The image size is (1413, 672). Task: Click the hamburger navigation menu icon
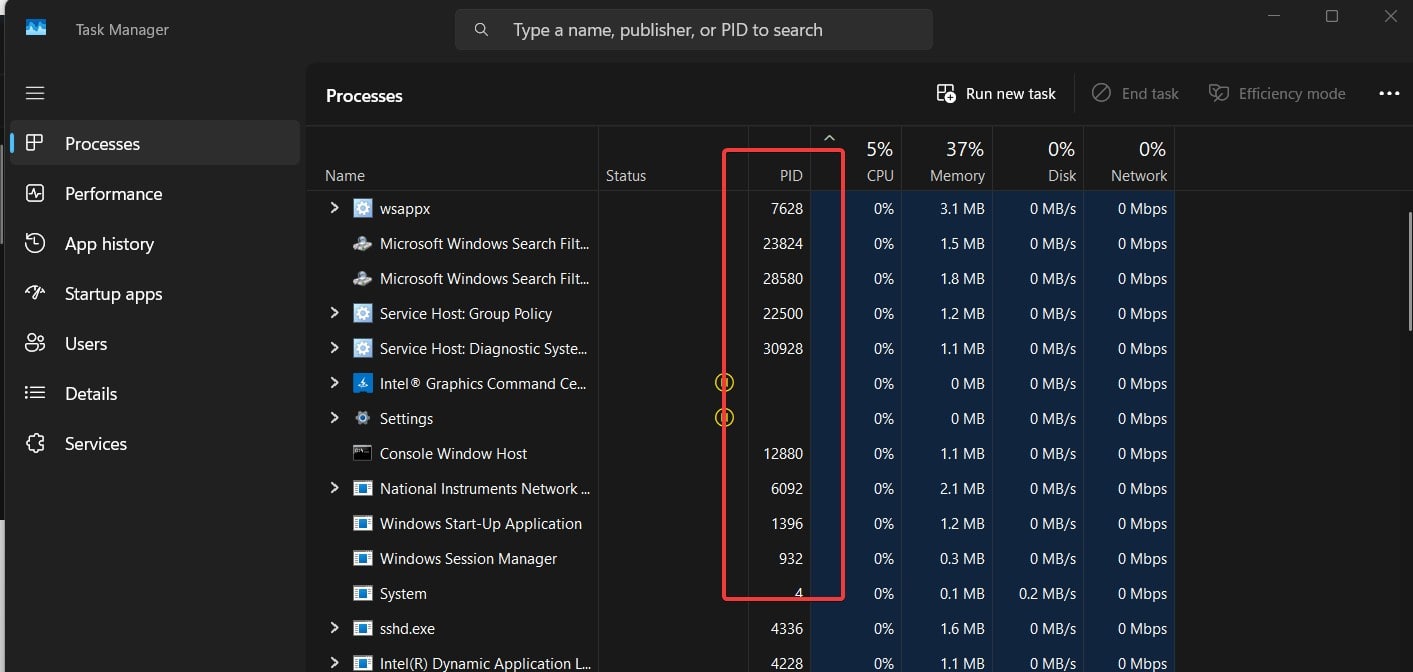(35, 93)
